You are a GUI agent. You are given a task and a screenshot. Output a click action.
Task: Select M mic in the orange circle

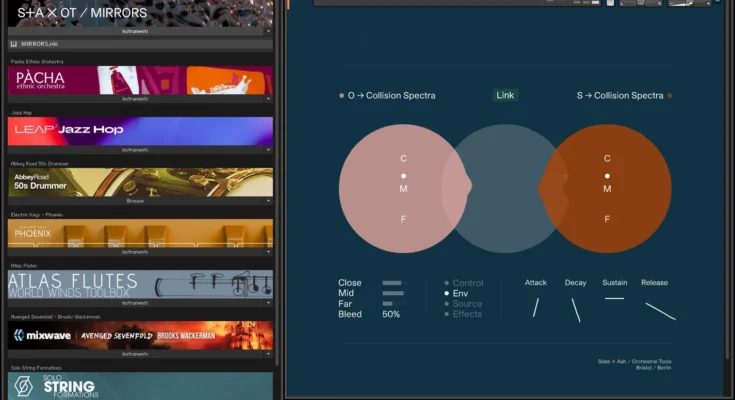tap(607, 189)
